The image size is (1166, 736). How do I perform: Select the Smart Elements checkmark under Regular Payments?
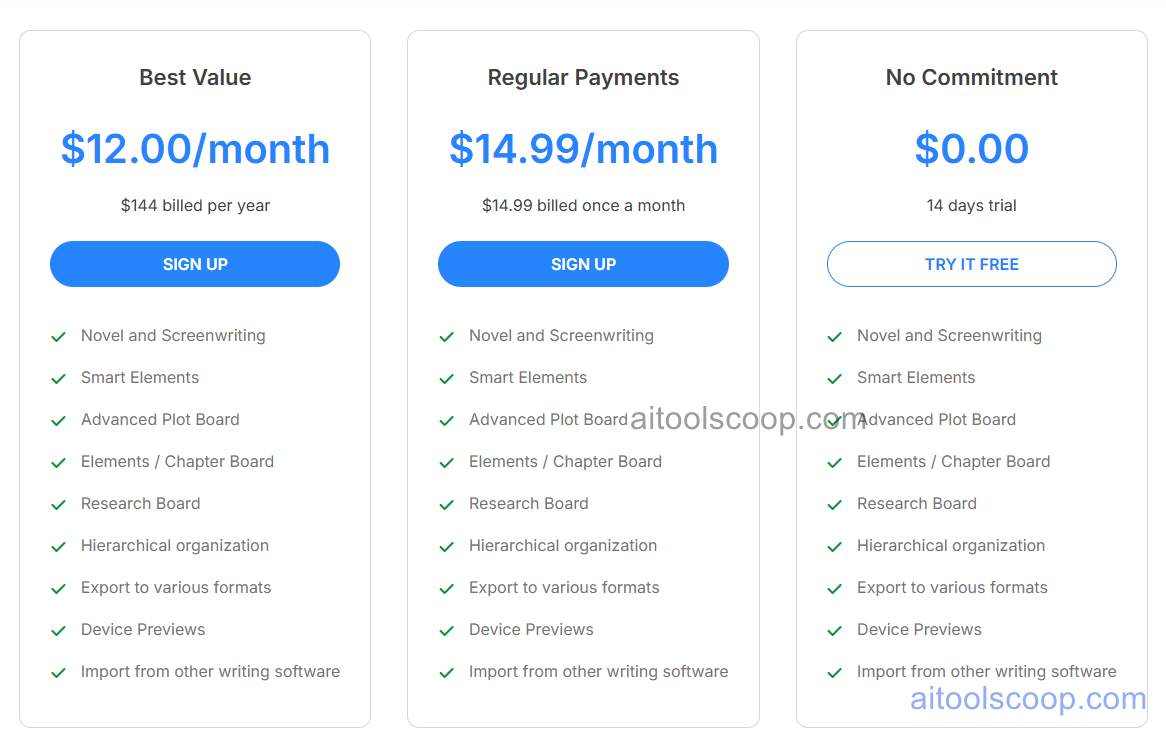(446, 378)
